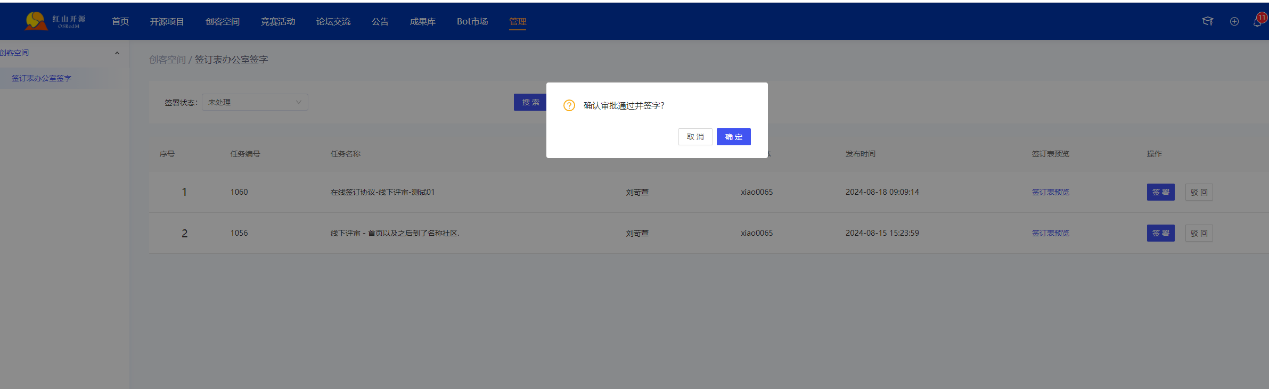Open the 签订表预览 link for task 1060

[1050, 192]
